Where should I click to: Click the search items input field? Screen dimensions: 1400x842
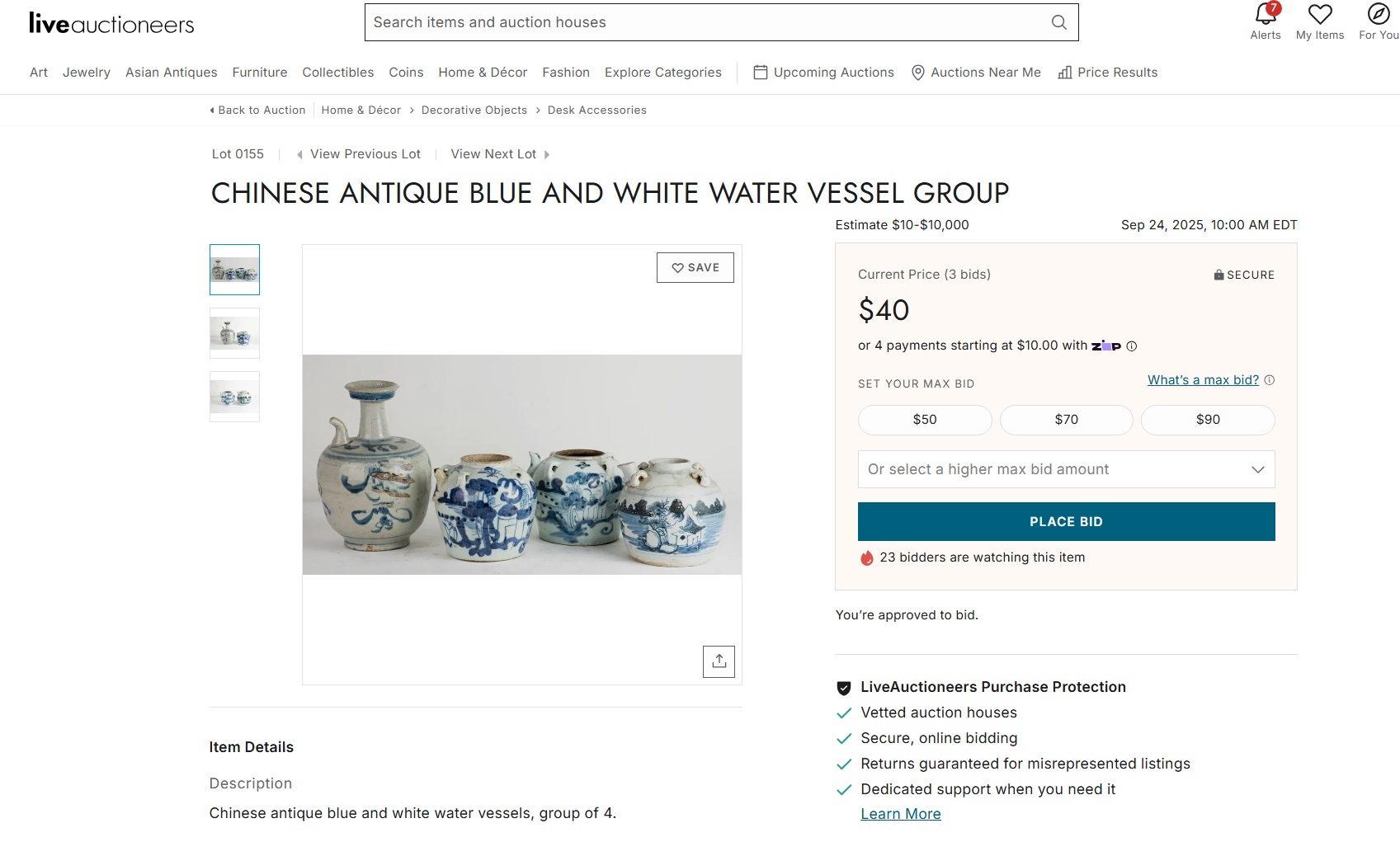tap(708, 22)
